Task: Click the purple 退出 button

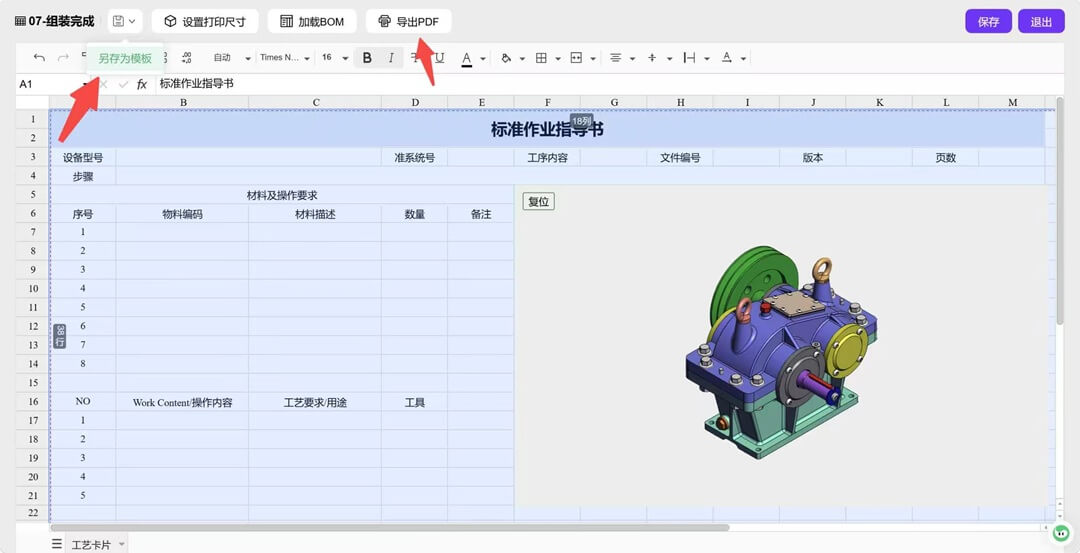Action: coord(1041,21)
